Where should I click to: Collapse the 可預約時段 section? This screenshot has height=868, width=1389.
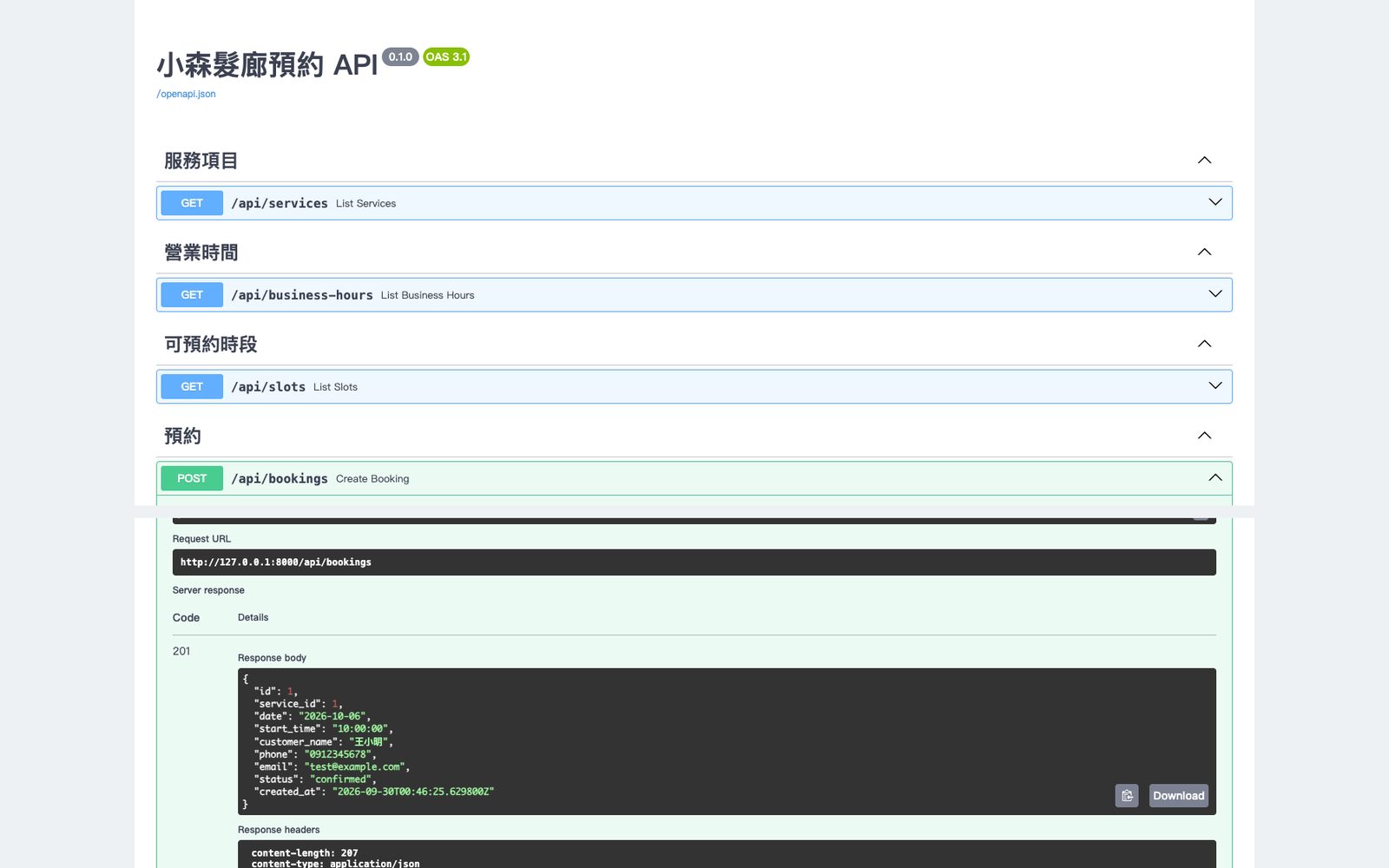pos(1204,344)
